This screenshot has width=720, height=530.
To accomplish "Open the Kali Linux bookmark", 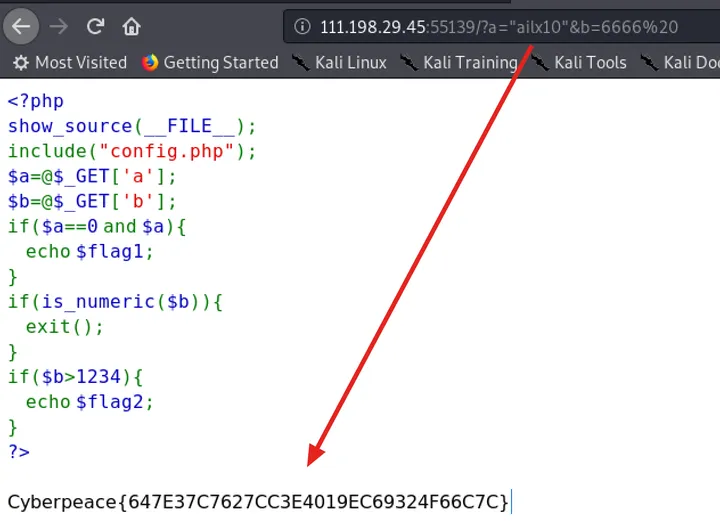I will point(340,62).
